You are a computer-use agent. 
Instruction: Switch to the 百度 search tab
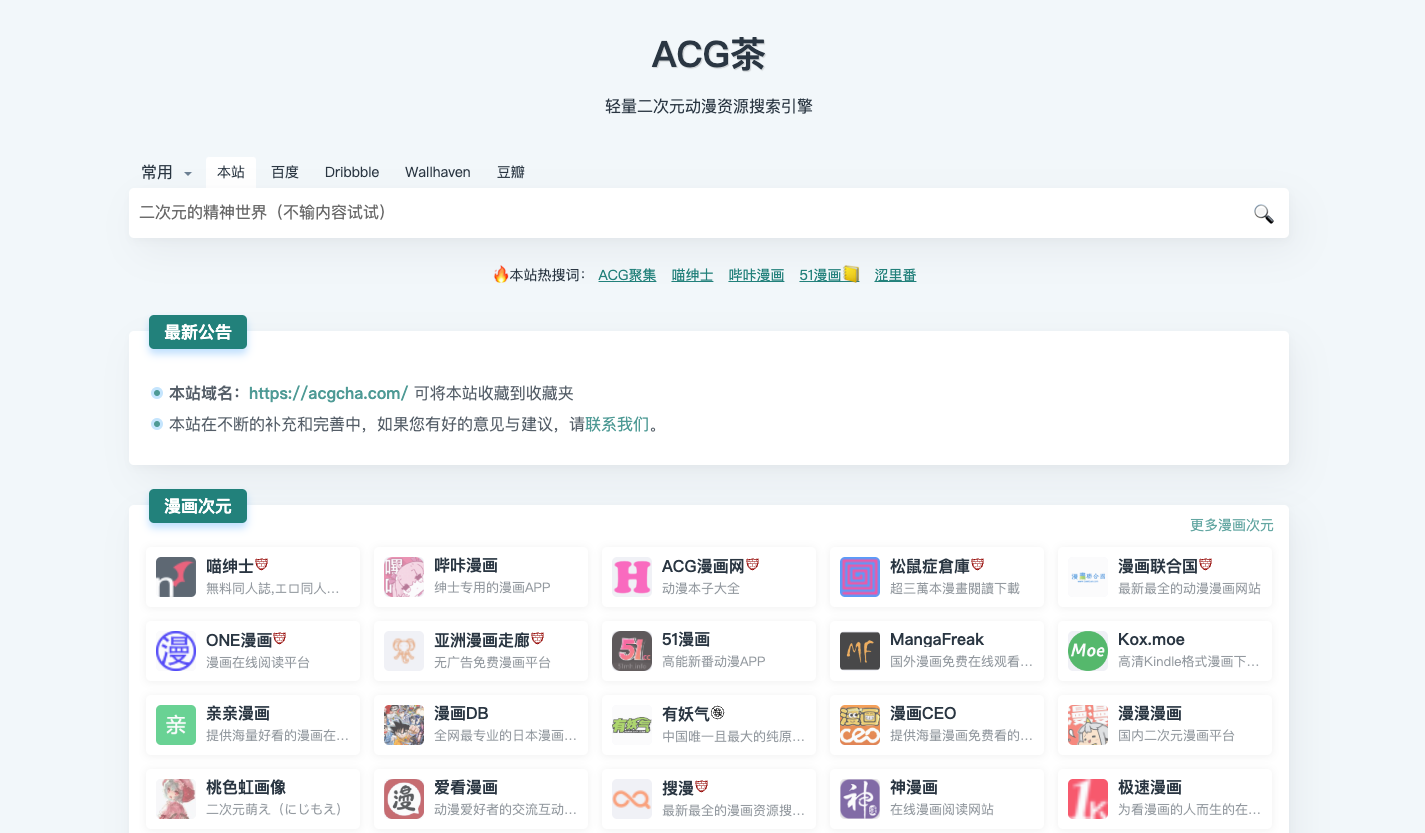(285, 172)
